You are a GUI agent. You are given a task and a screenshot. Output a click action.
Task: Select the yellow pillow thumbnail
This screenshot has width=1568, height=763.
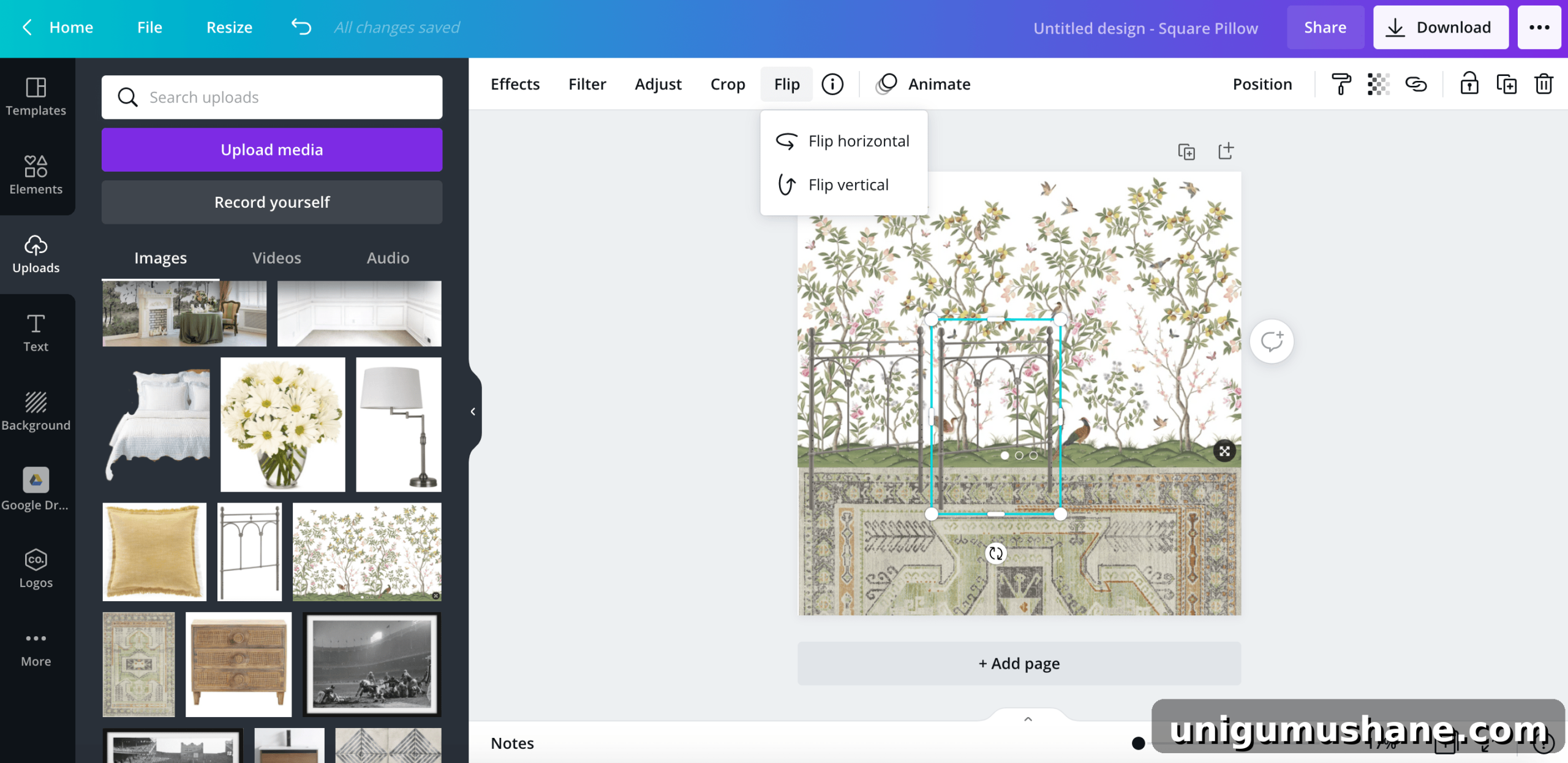[154, 552]
